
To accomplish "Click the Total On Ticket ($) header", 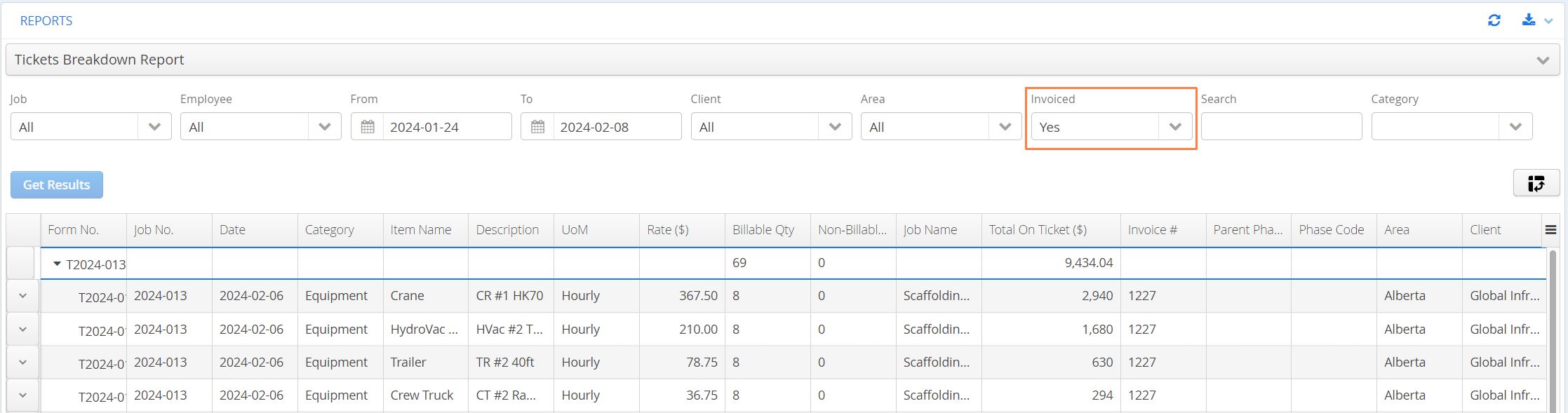I will (1051, 230).
